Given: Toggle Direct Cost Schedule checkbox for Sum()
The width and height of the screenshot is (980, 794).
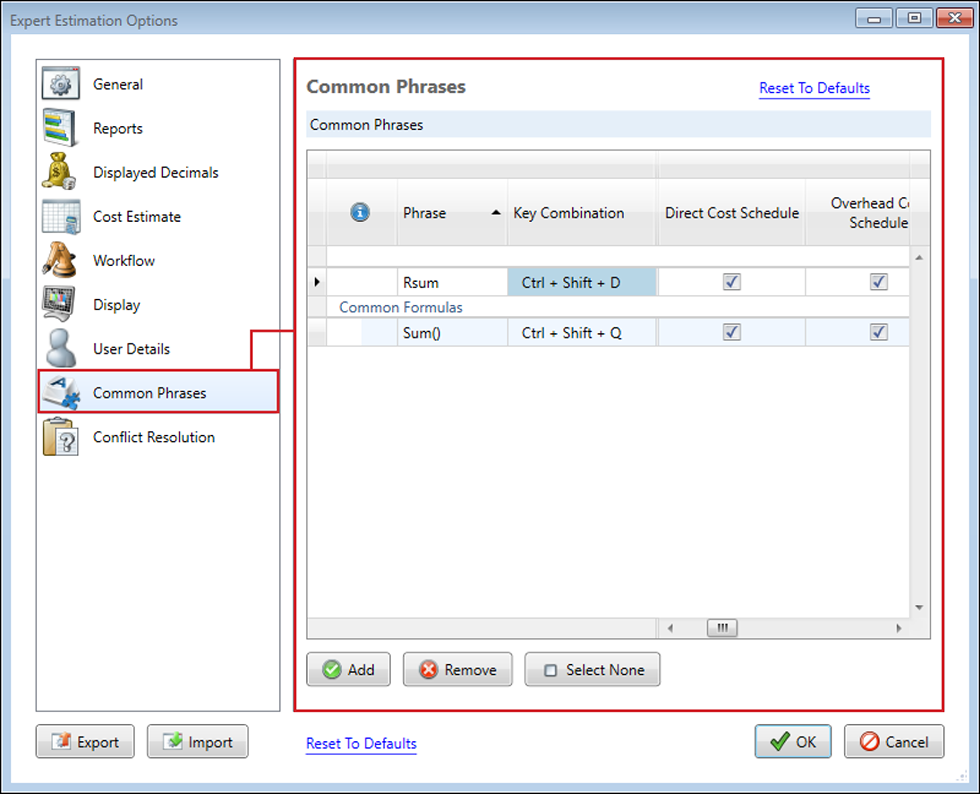Looking at the screenshot, I should click(732, 332).
